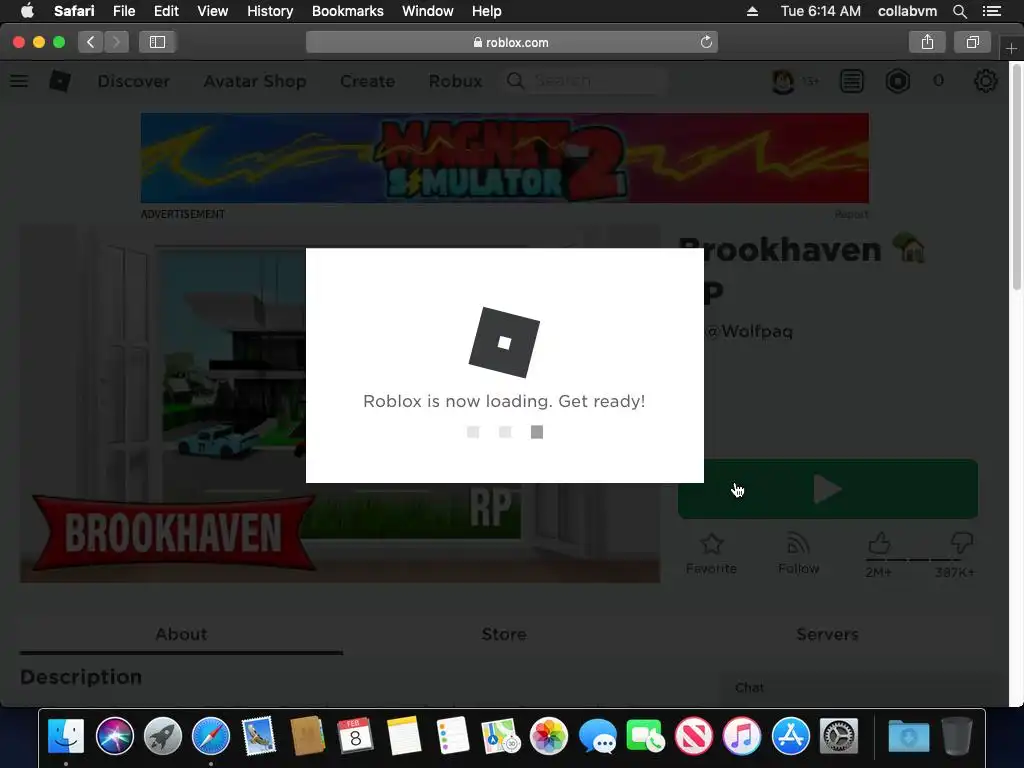Click the Magnet Simulator 2 advertisement banner
The width and height of the screenshot is (1024, 768).
504,157
